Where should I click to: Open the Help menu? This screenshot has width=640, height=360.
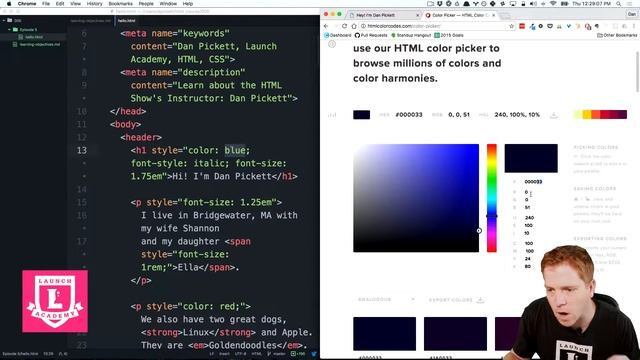click(x=188, y=4)
